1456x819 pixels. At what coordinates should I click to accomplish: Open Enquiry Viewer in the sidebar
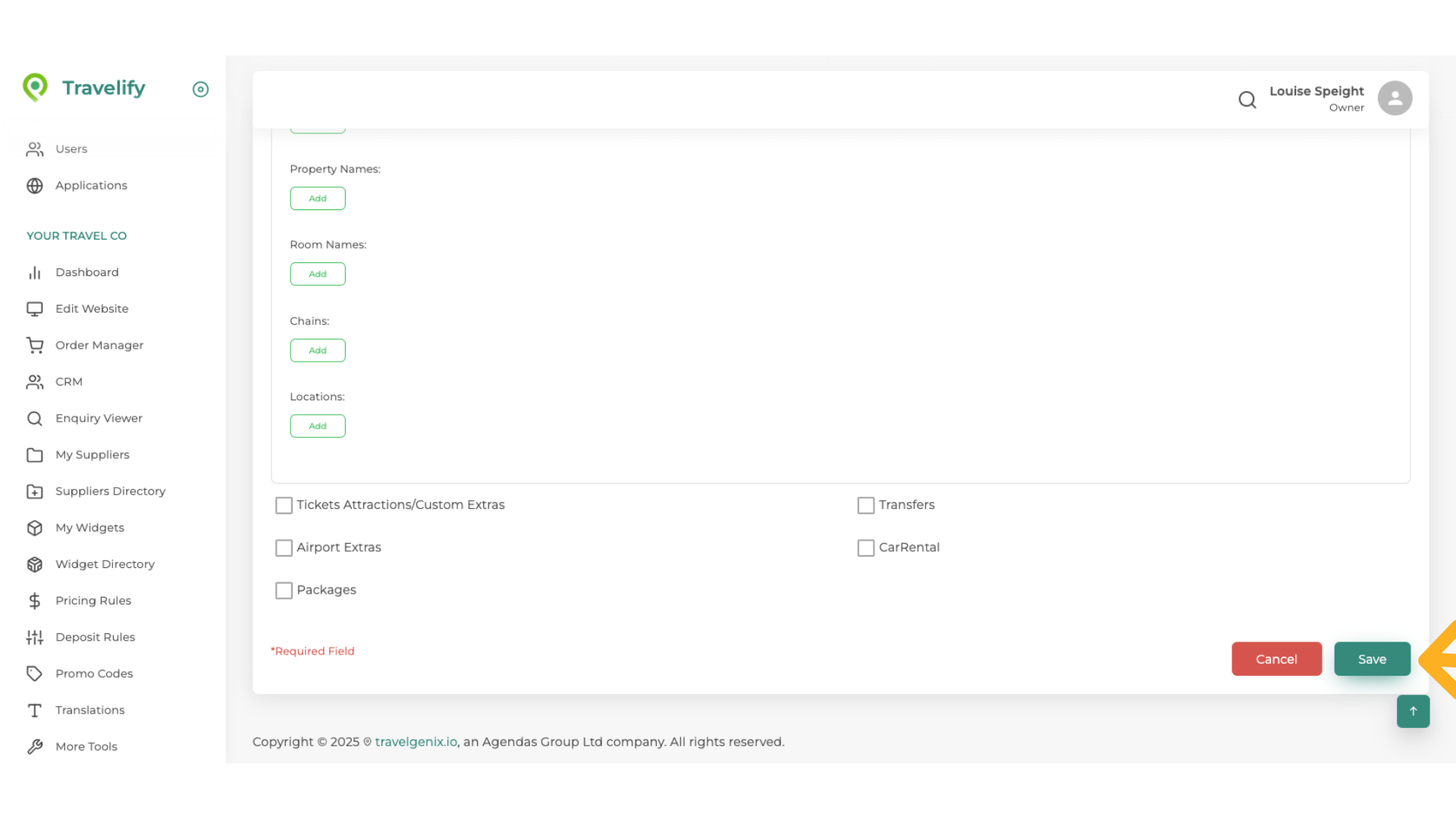click(x=99, y=419)
